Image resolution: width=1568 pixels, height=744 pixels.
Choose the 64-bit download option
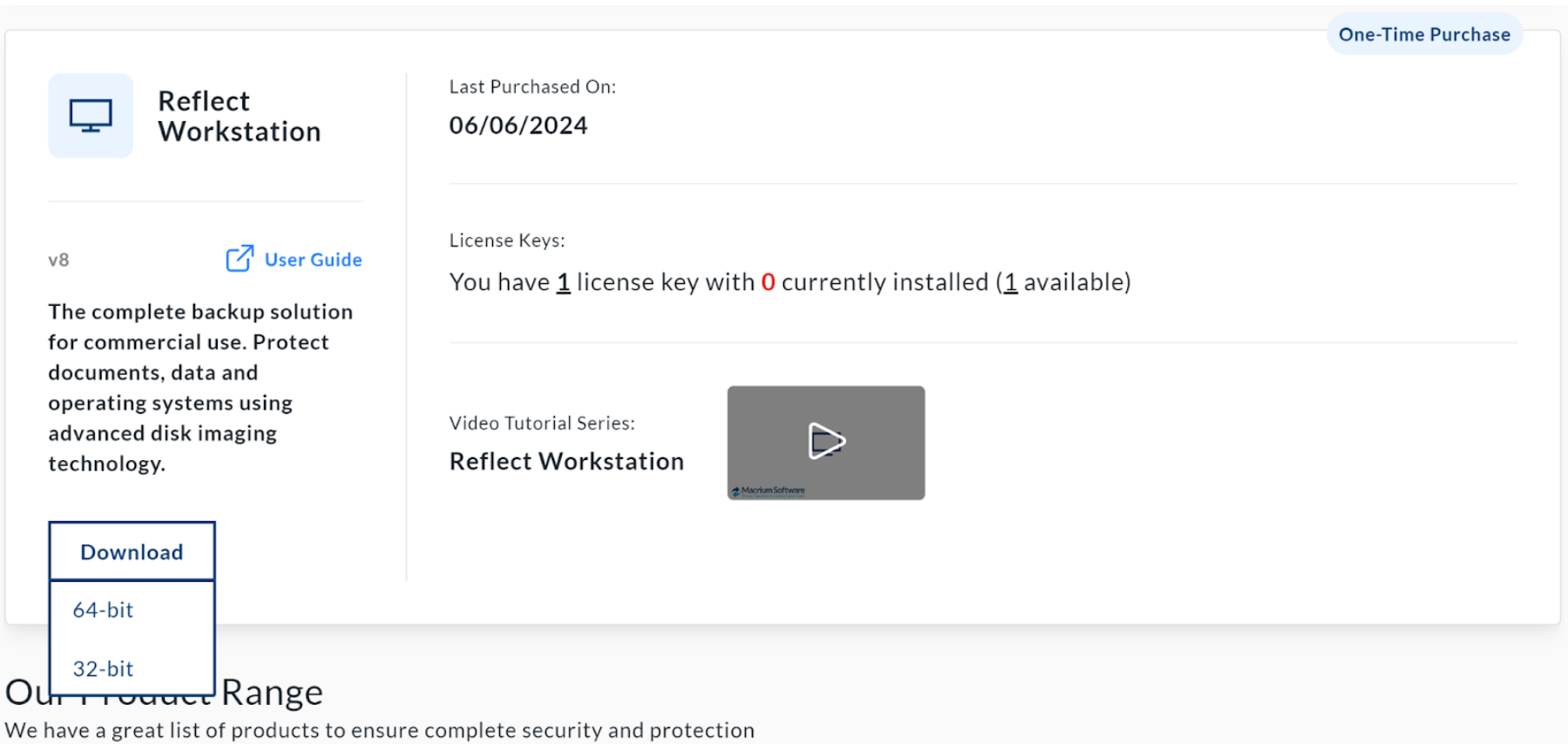pyautogui.click(x=103, y=610)
